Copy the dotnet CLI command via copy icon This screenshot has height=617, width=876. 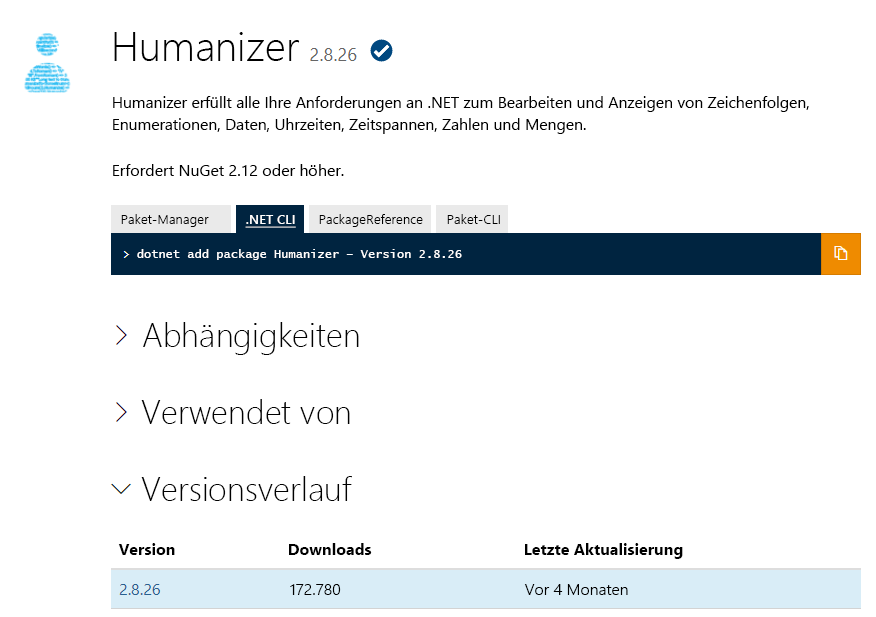tap(840, 254)
